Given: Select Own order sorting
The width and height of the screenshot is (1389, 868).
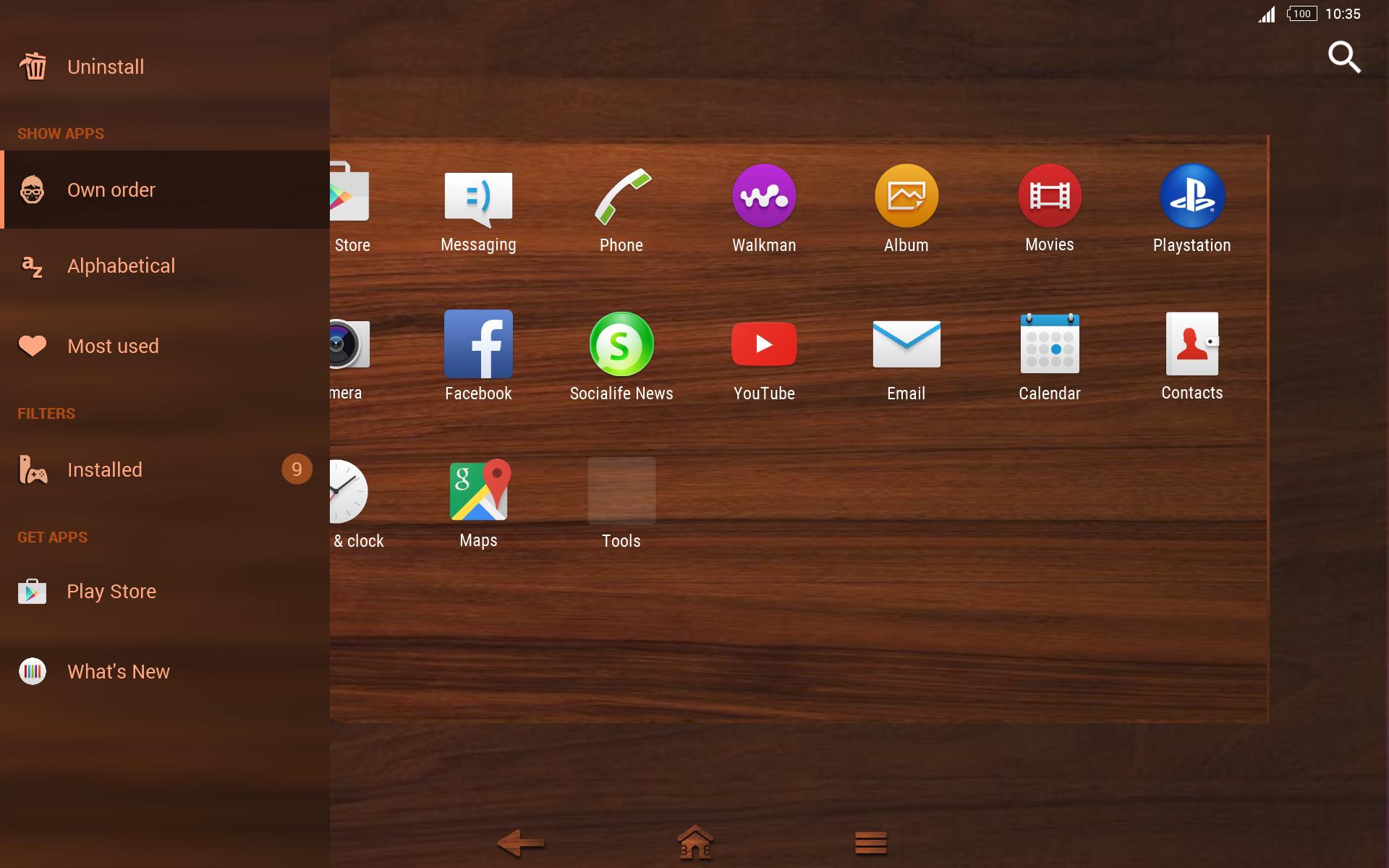Looking at the screenshot, I should [x=165, y=190].
